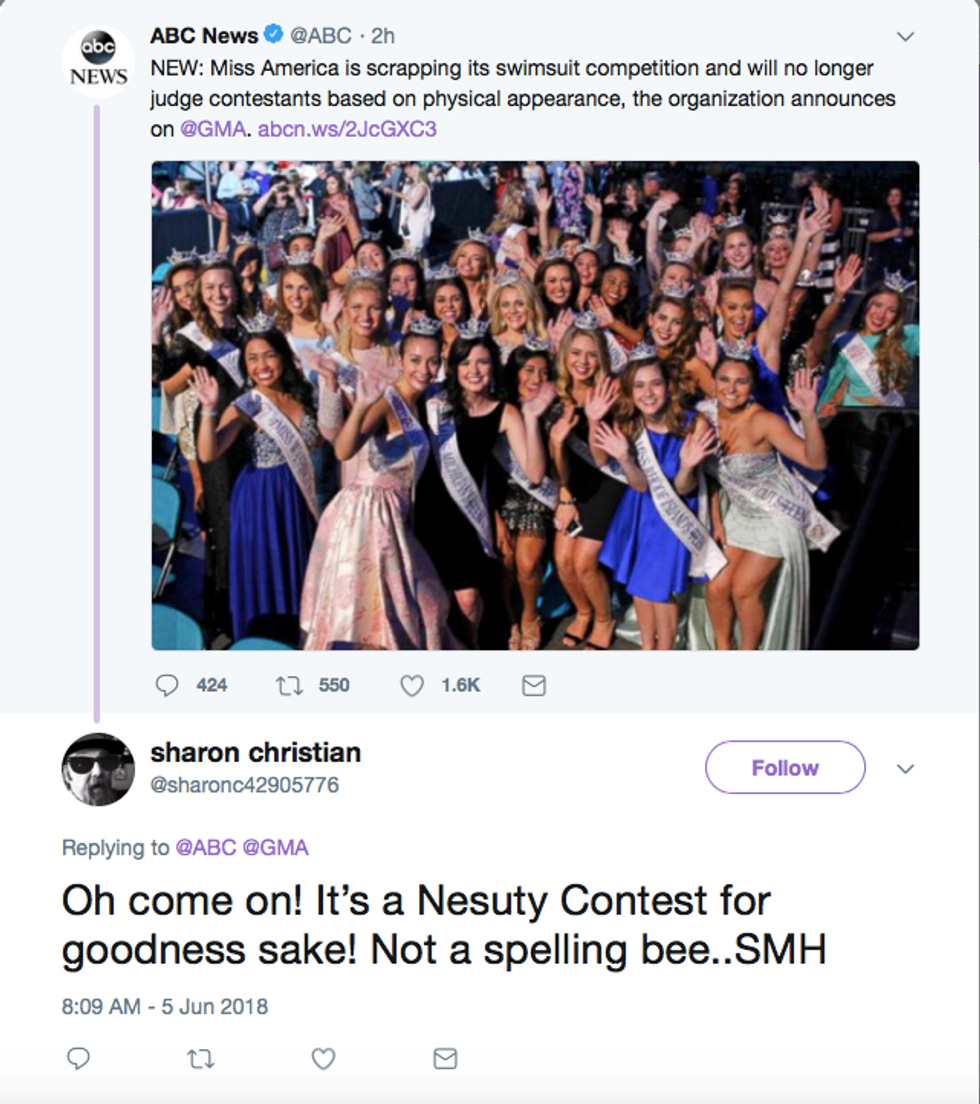Expand options chevron beside the Follow button

905,769
